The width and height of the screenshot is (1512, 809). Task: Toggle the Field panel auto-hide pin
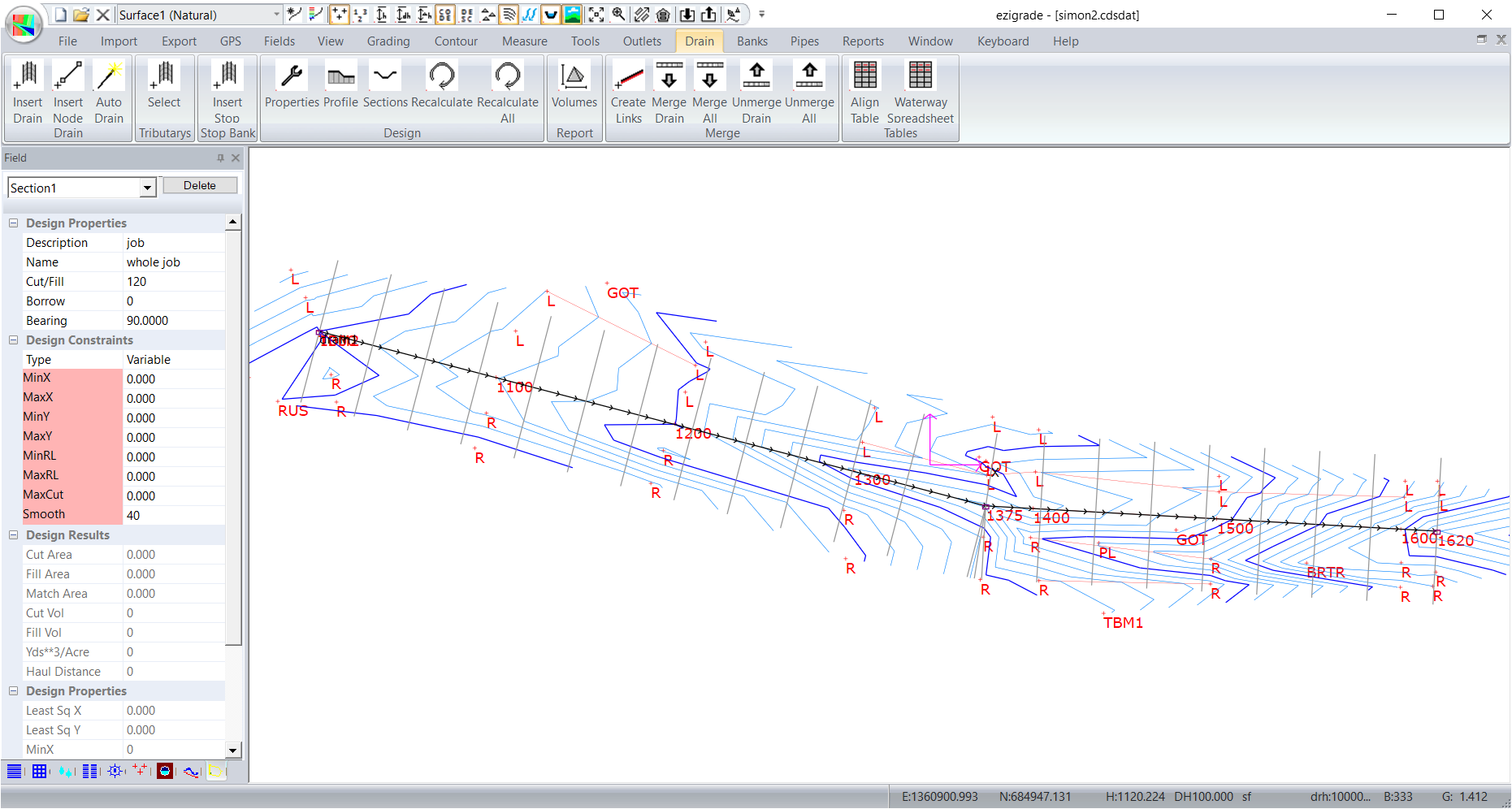(220, 158)
